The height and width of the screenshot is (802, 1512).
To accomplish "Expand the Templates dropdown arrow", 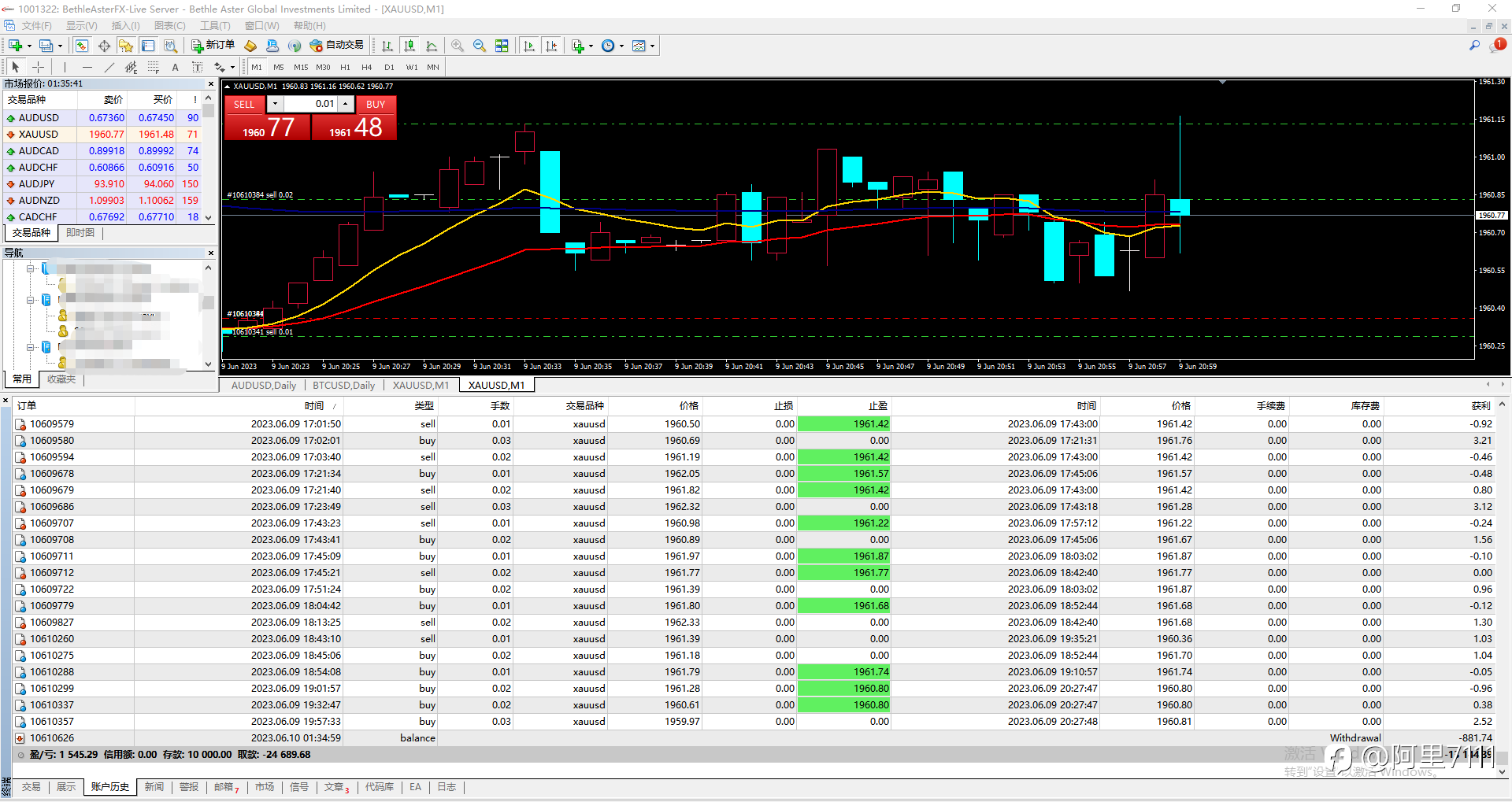I will point(652,46).
